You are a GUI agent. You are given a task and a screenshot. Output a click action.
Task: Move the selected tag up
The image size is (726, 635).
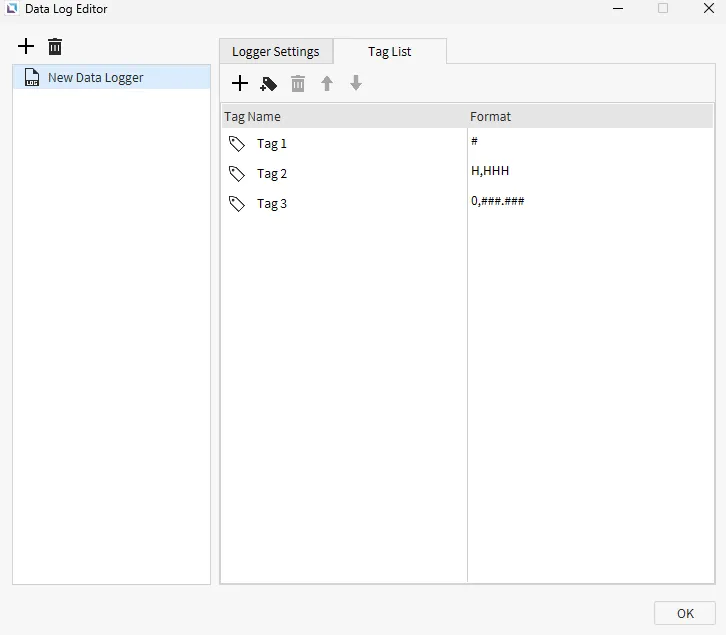(327, 84)
